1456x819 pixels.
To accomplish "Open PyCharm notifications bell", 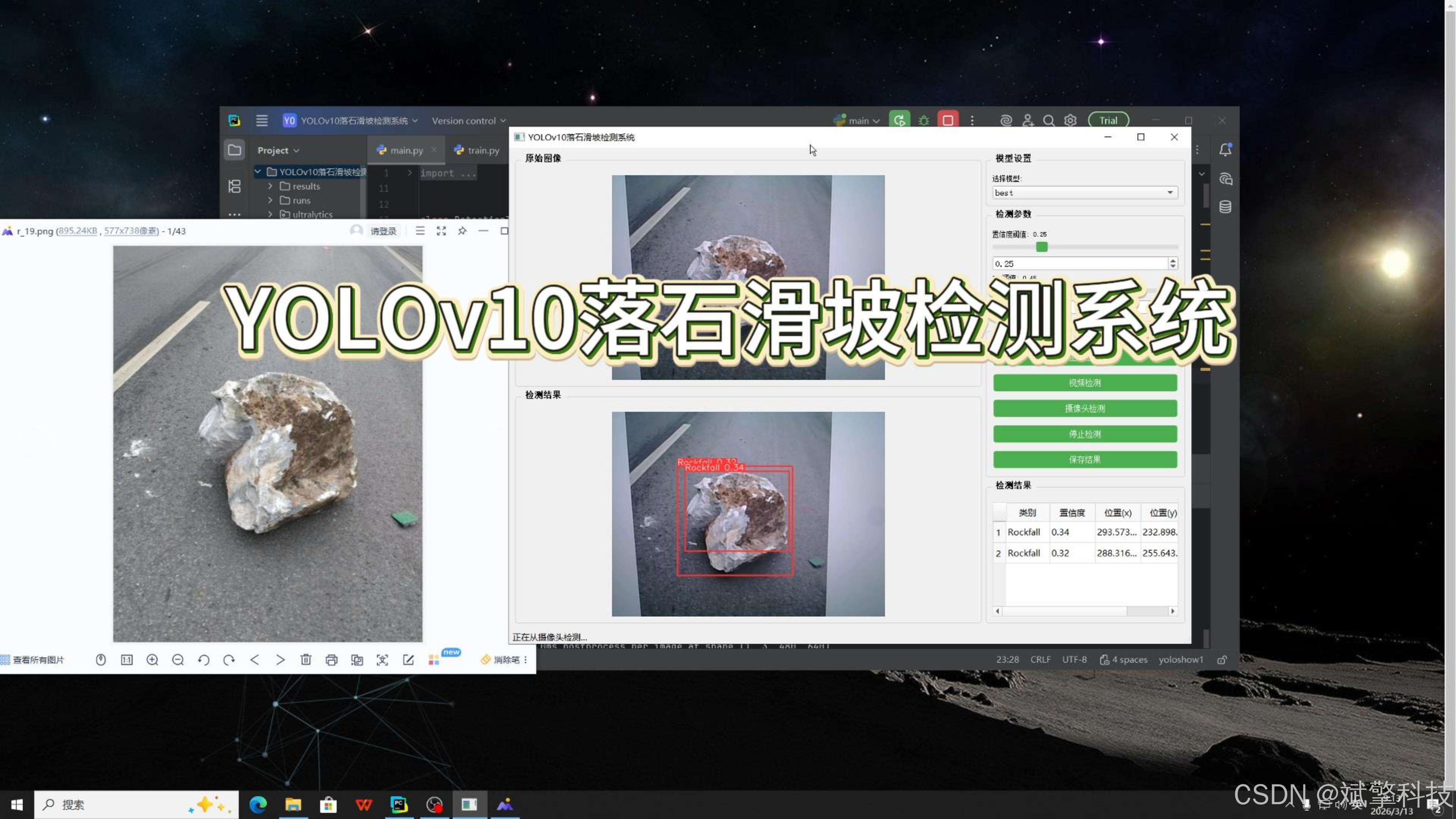I will [x=1225, y=150].
